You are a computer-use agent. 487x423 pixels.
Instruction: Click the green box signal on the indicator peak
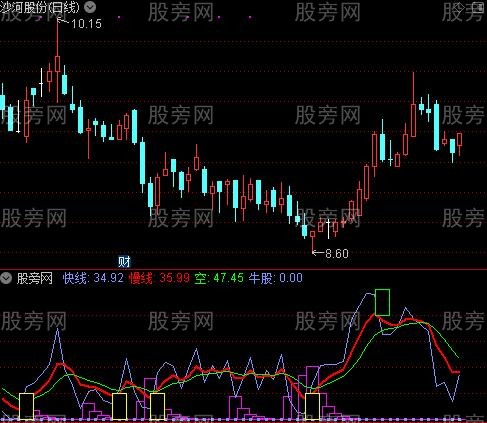(382, 302)
